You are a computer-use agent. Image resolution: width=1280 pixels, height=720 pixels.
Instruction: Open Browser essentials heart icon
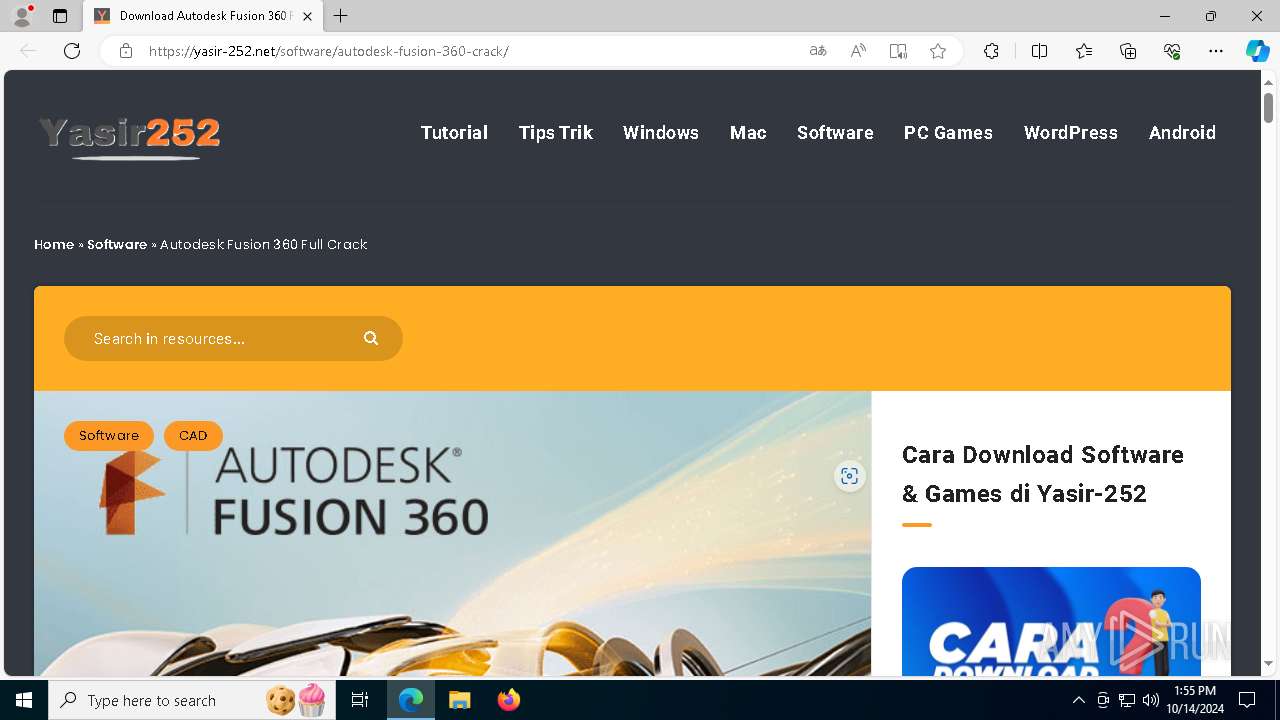pyautogui.click(x=1172, y=51)
